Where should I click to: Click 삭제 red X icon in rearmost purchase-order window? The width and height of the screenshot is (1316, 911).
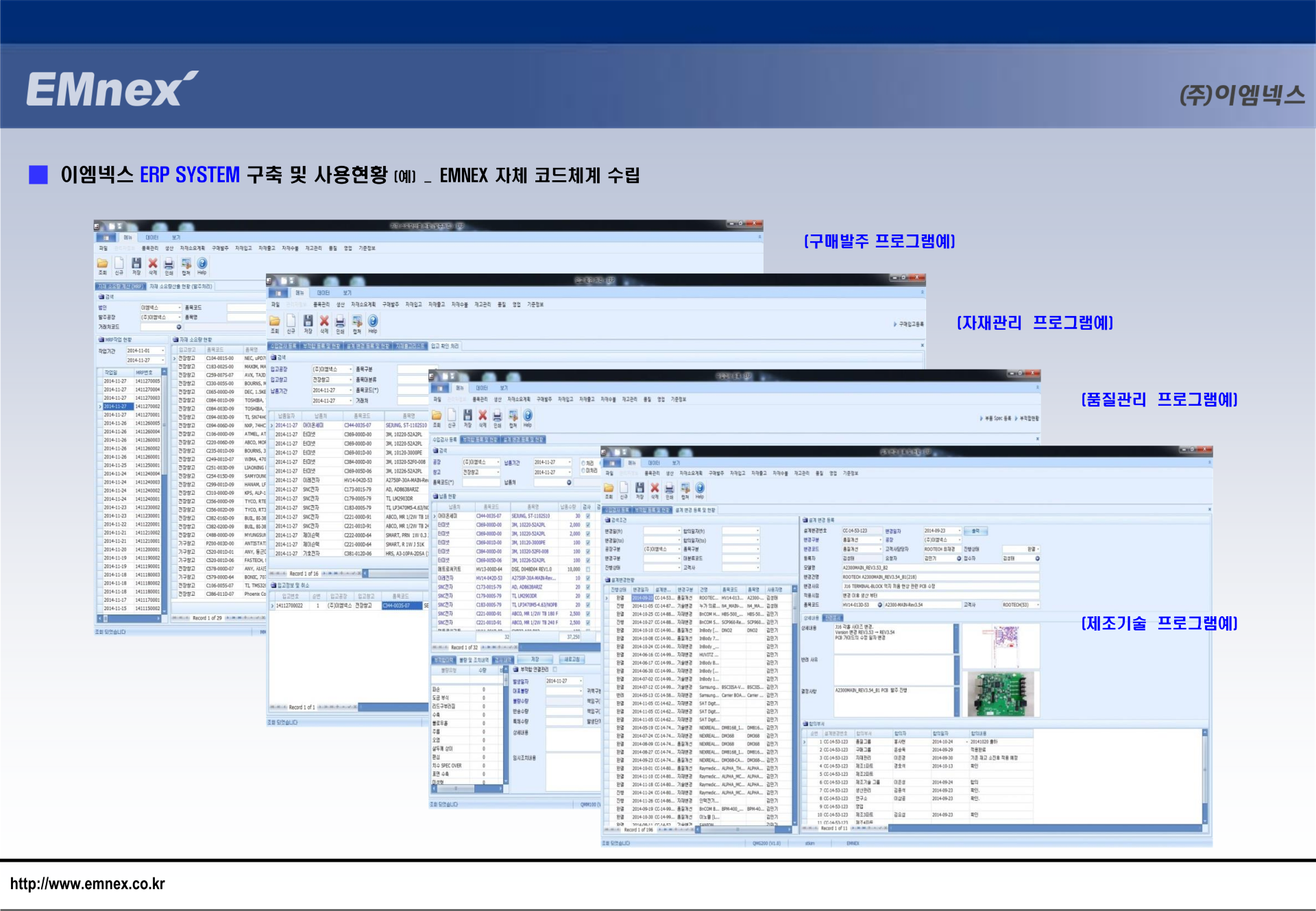[x=153, y=263]
